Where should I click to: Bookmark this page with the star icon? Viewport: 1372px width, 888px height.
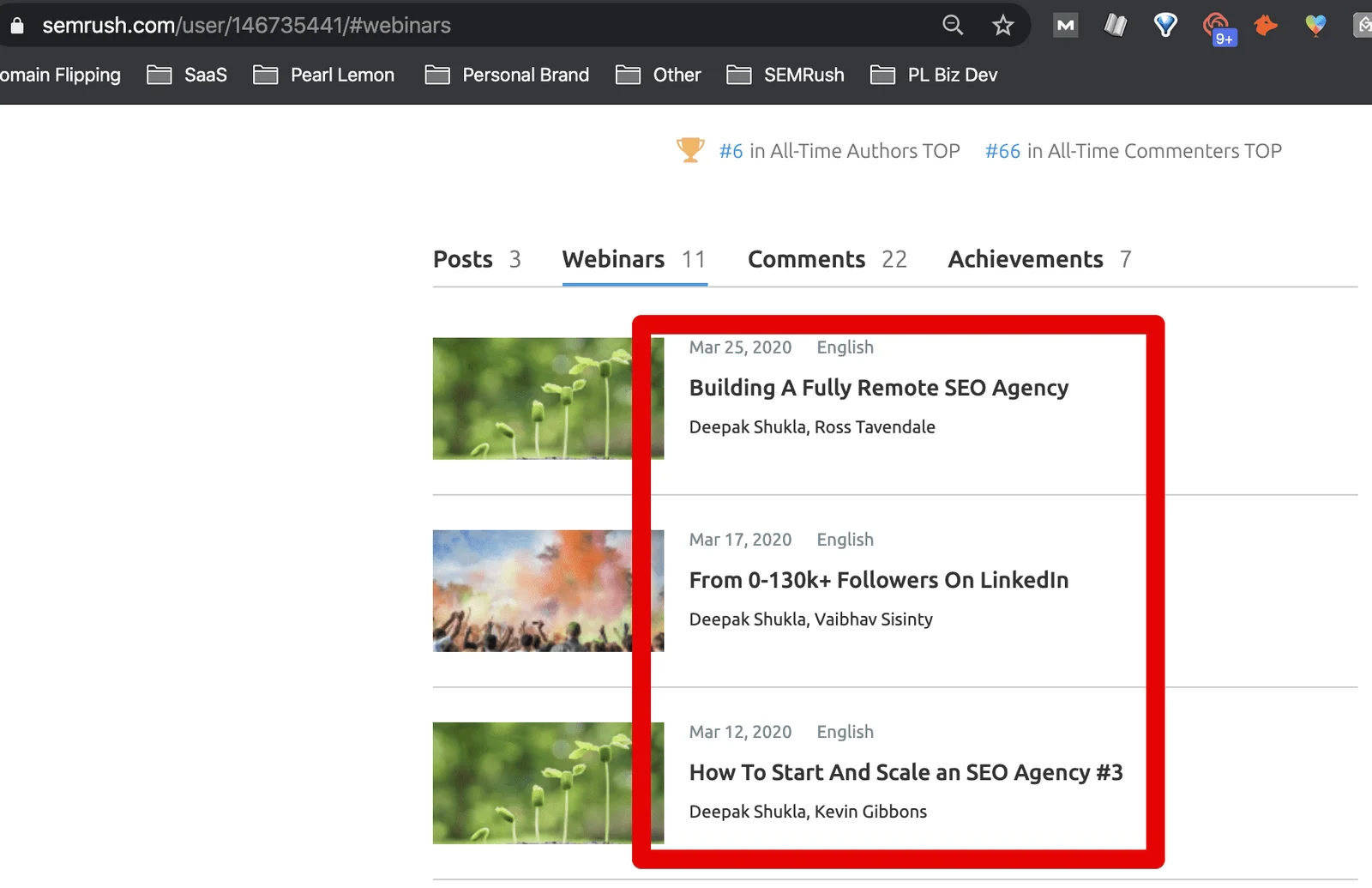[x=1002, y=25]
